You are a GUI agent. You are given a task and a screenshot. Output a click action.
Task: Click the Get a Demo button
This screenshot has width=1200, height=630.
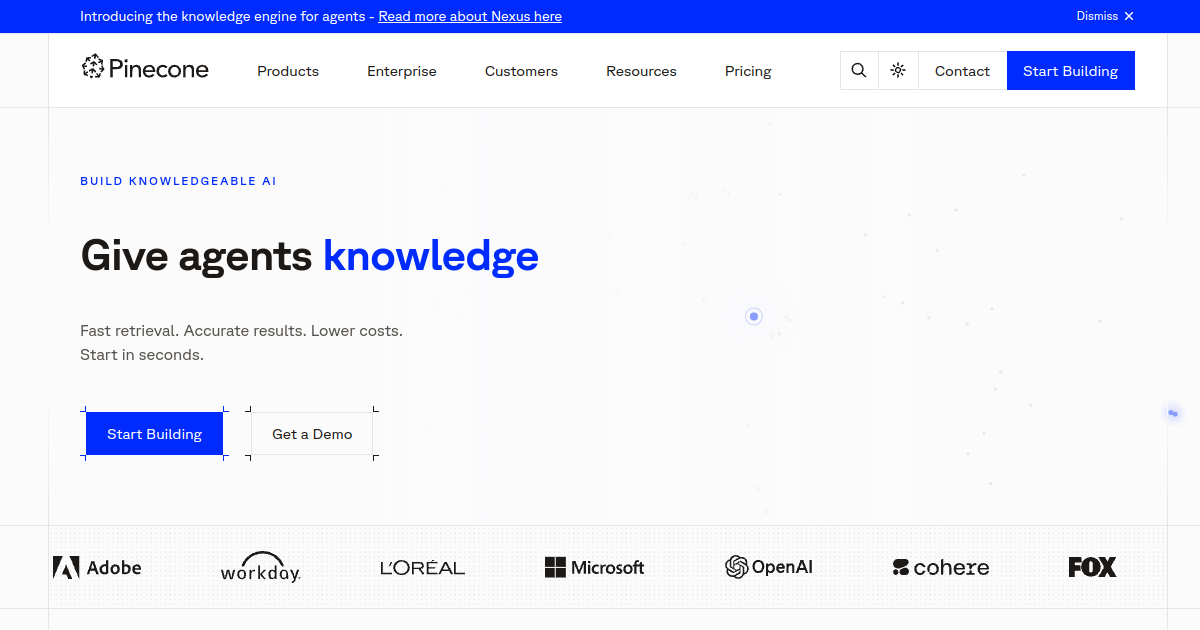312,434
